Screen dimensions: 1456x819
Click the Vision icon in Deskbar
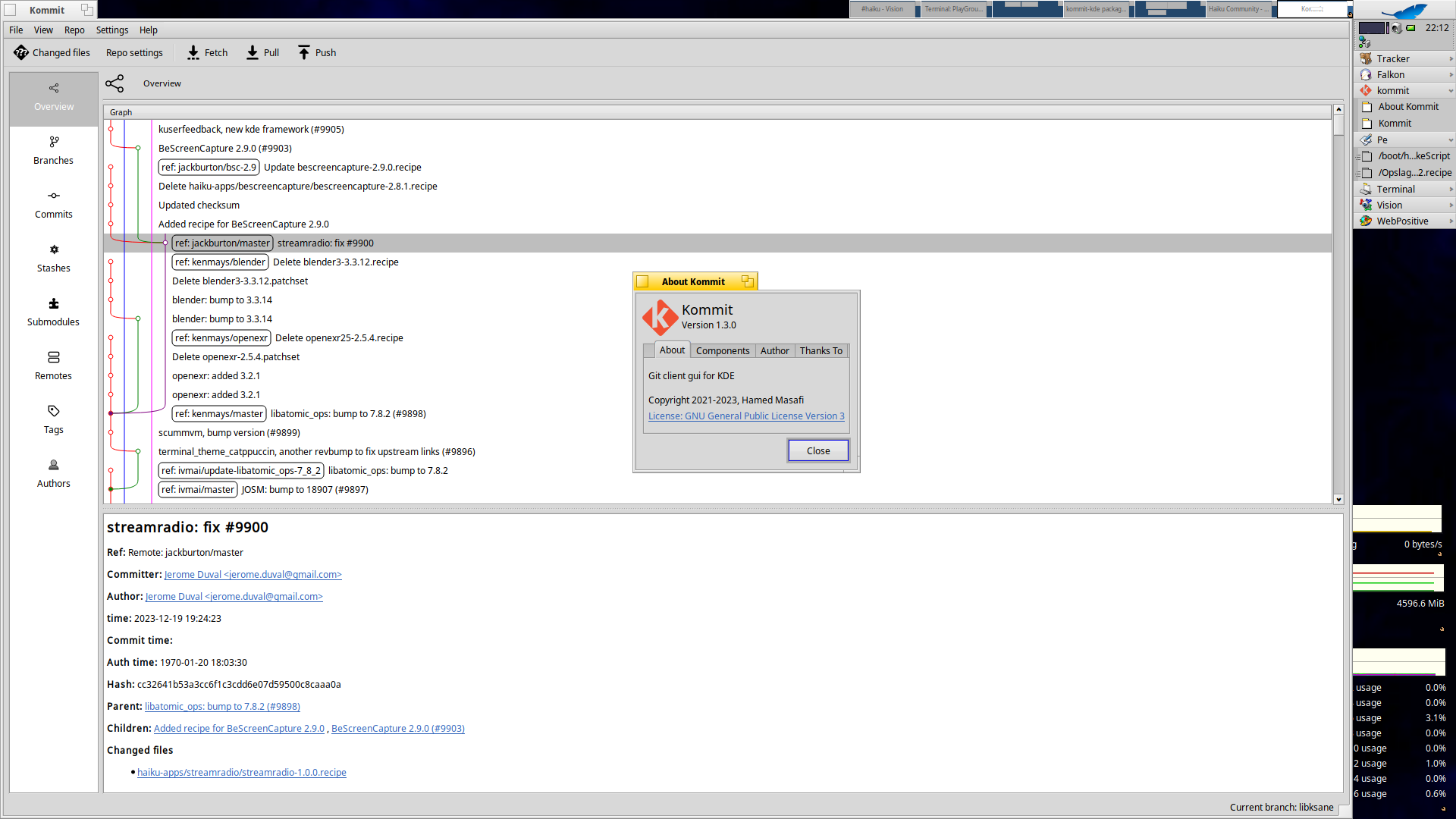pos(1366,205)
